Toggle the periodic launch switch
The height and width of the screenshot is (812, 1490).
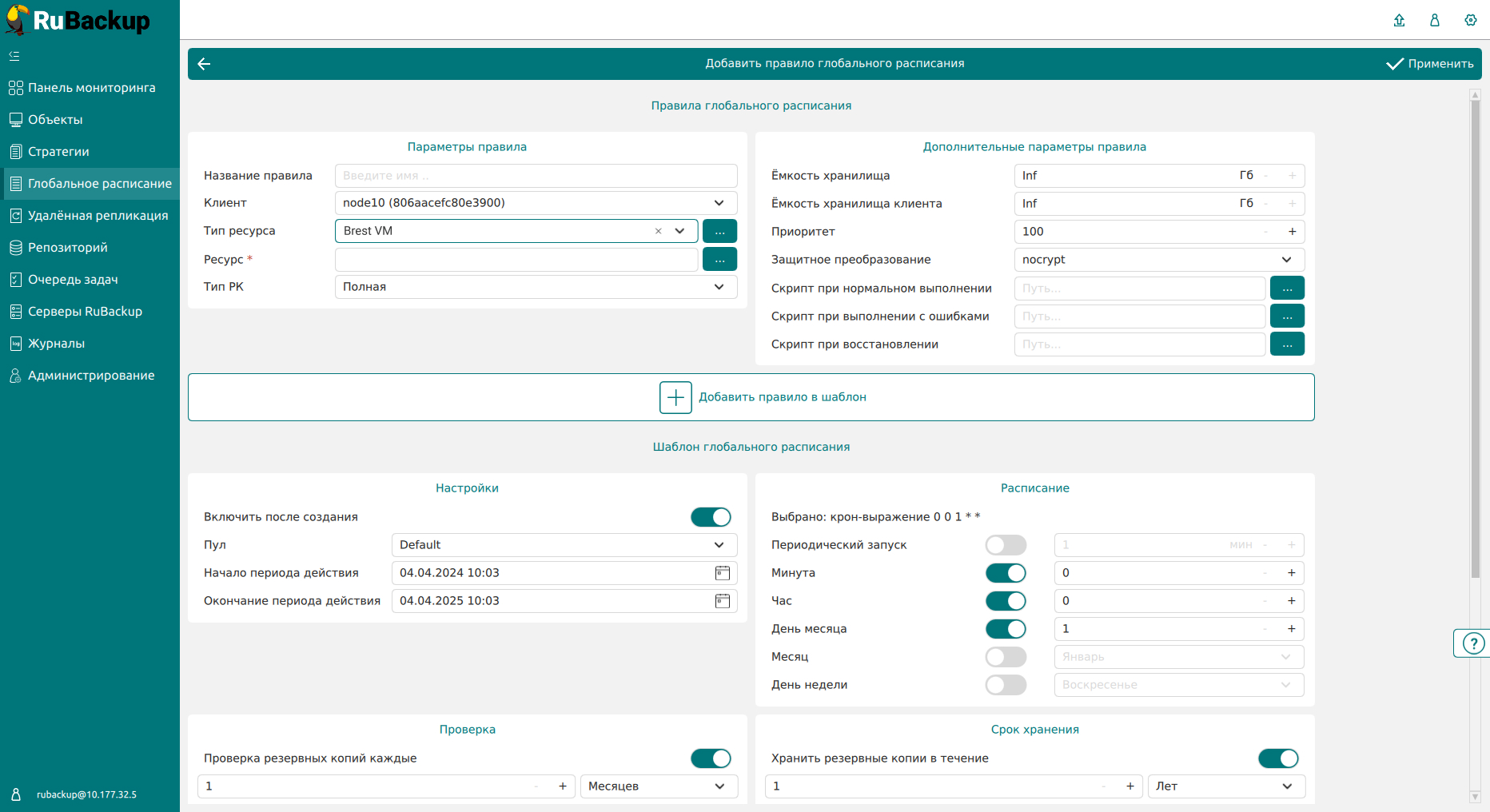tap(1005, 545)
